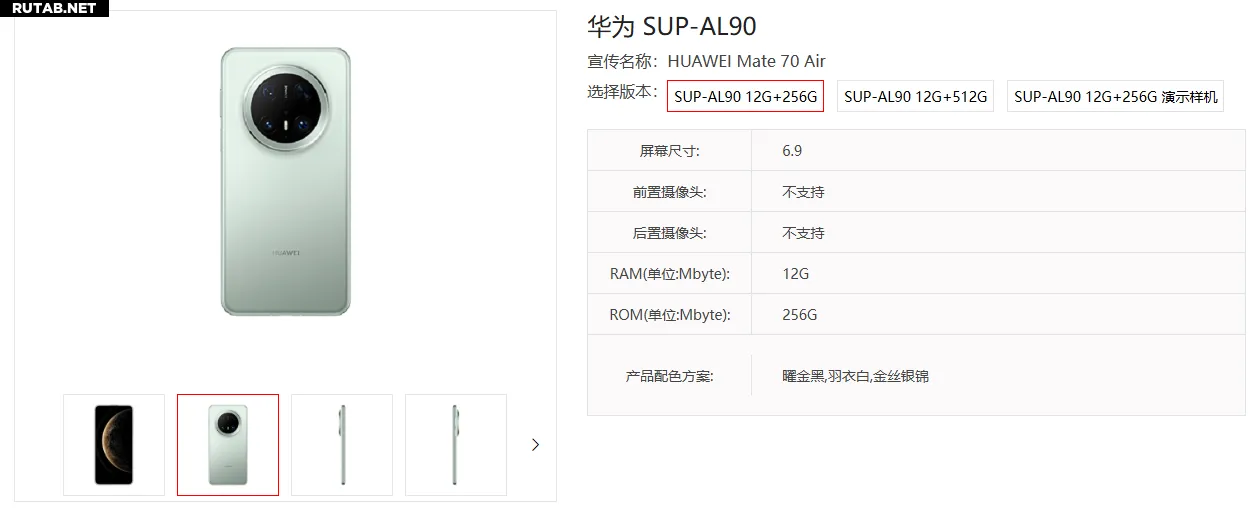Click the ROM(单位:Mbyte) row label

pos(669,315)
